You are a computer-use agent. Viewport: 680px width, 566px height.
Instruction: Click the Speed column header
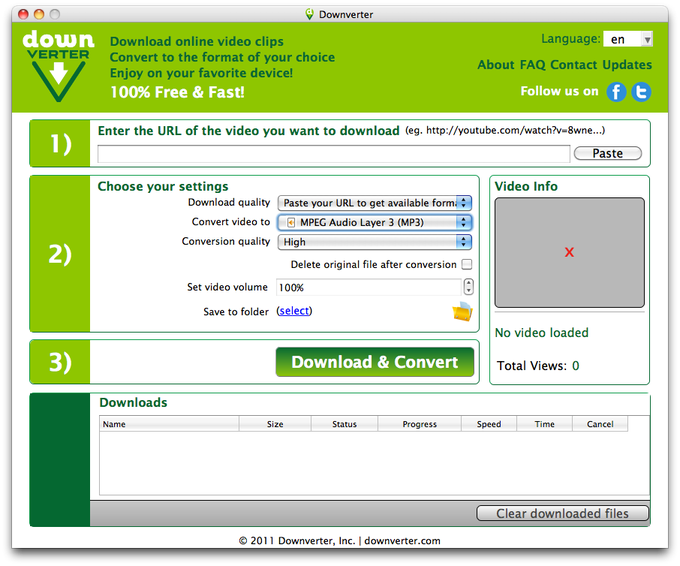489,424
